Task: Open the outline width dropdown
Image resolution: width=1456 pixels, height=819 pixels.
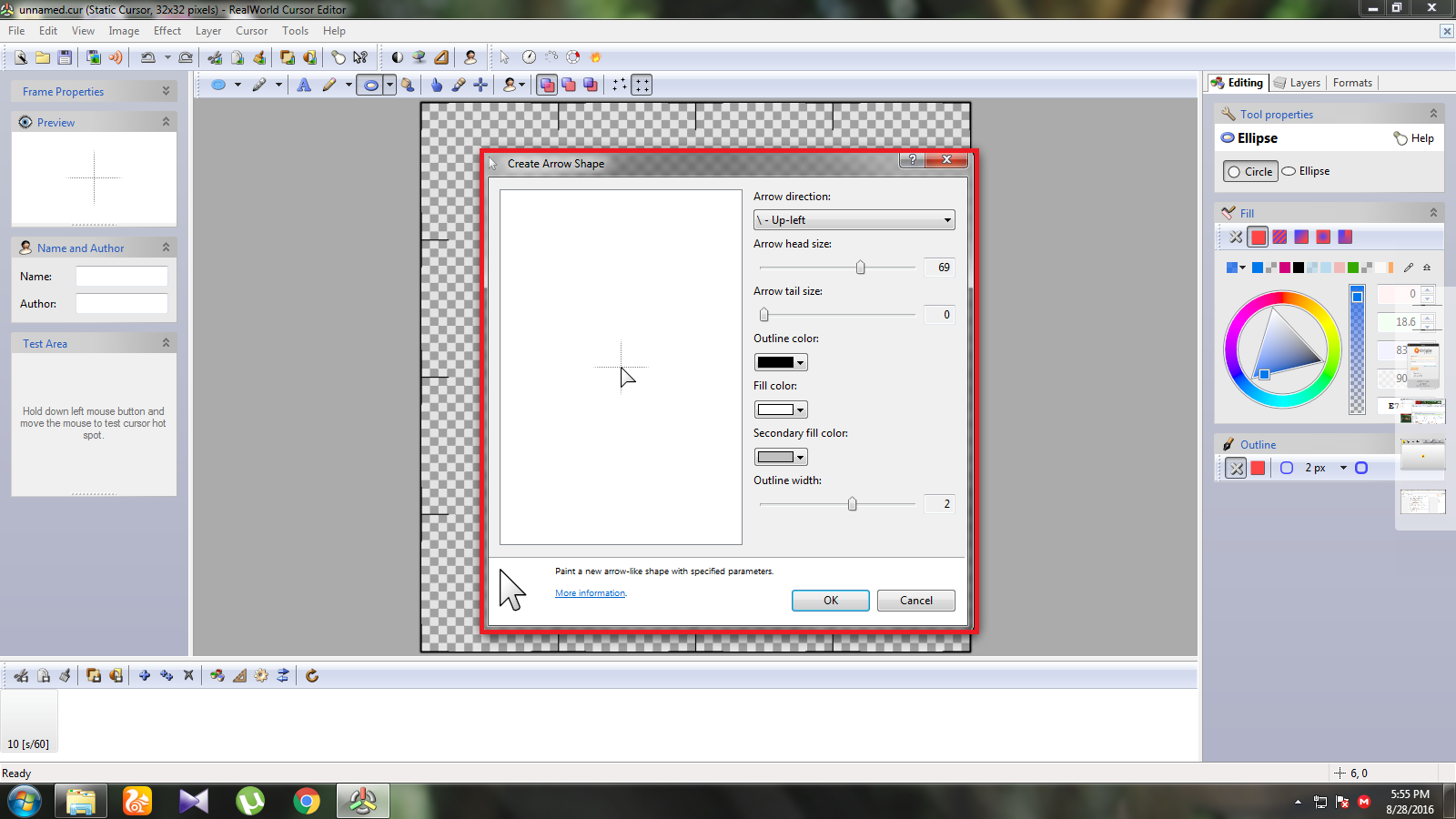Action: pyautogui.click(x=1343, y=468)
